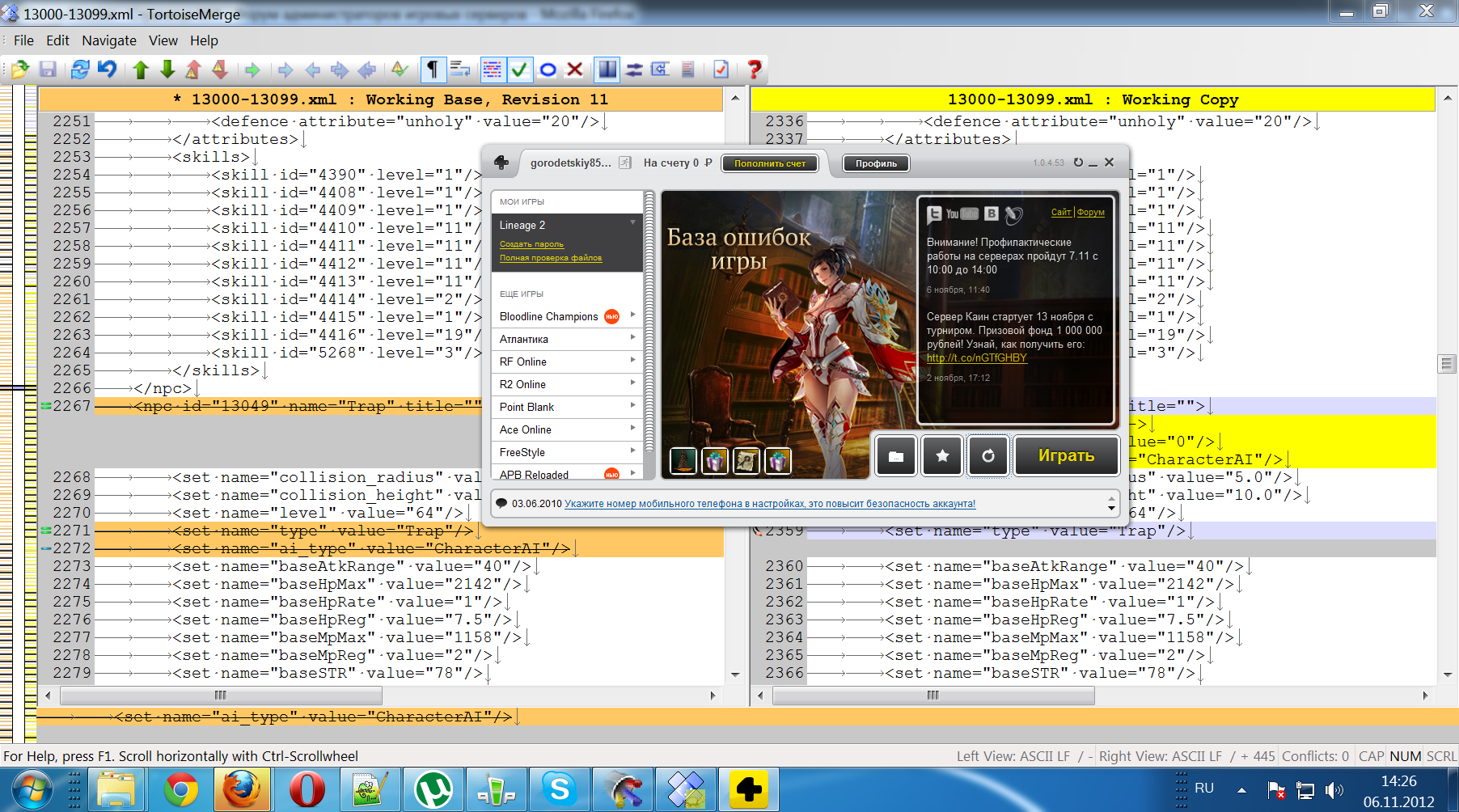This screenshot has height=812, width=1459.
Task: Click the mark as resolved icon
Action: (x=400, y=70)
